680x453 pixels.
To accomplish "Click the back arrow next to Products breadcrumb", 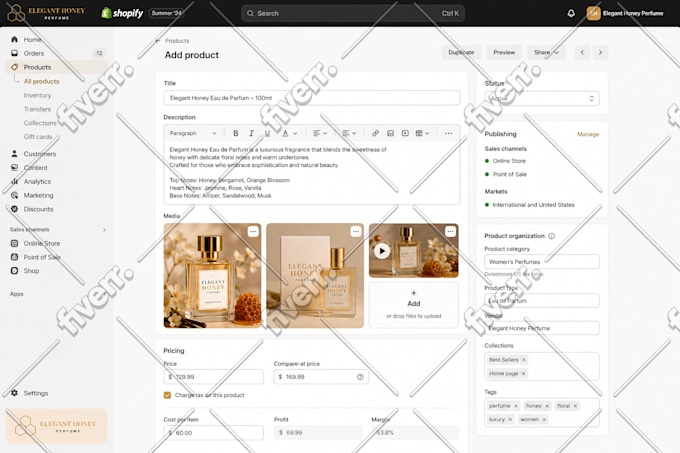I will point(157,41).
